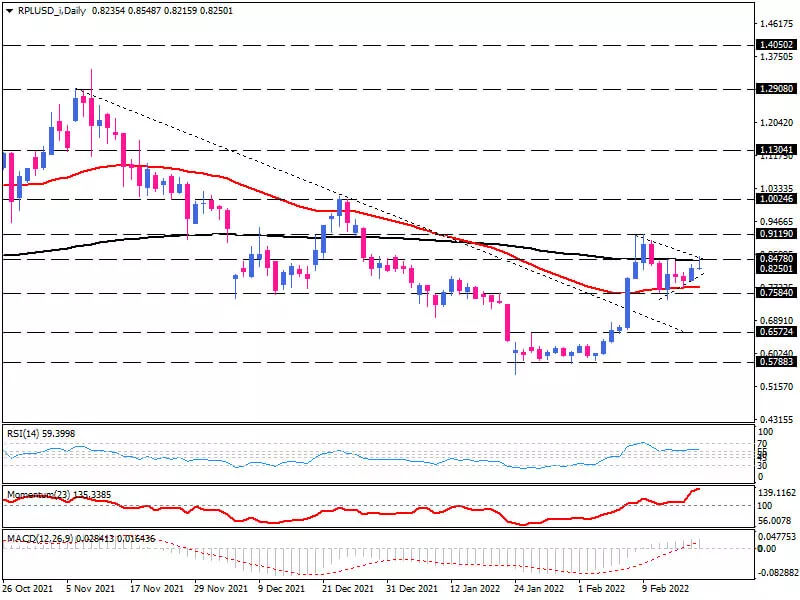Select the 21 Dec 2021 date label

[348, 589]
